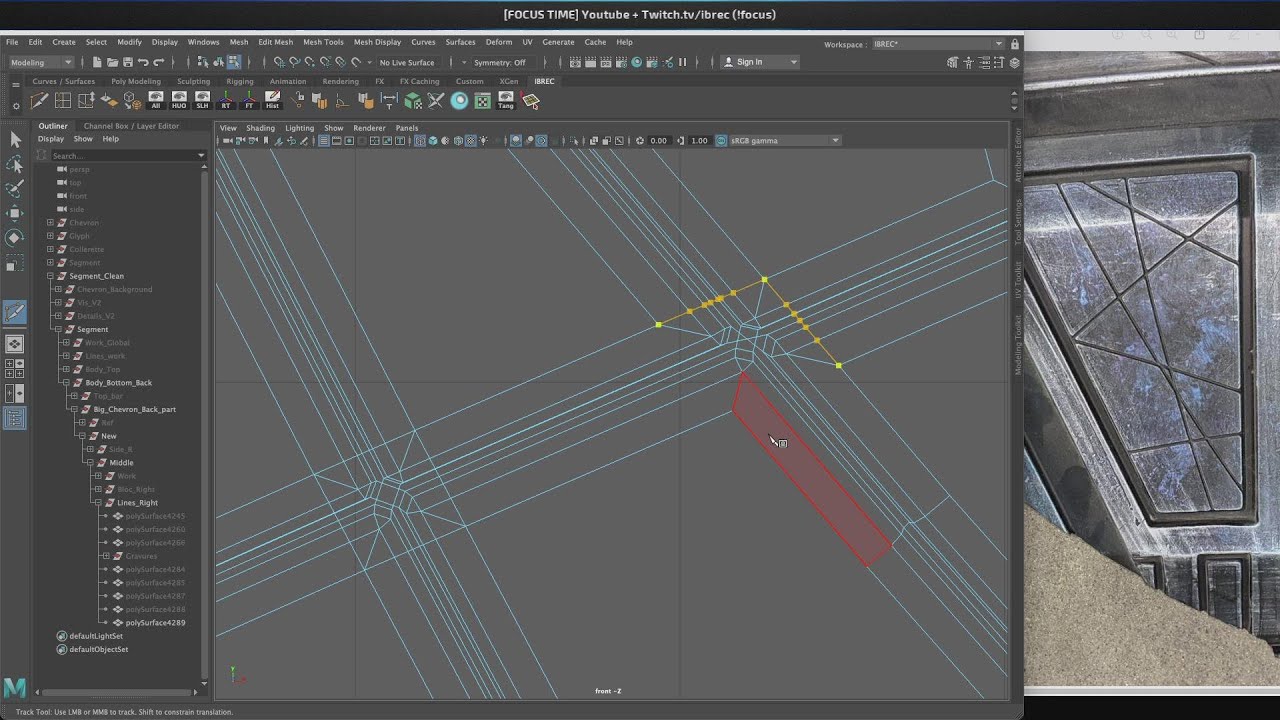Click the 'FT' axis shelf button
The image size is (1280, 720).
click(x=249, y=100)
